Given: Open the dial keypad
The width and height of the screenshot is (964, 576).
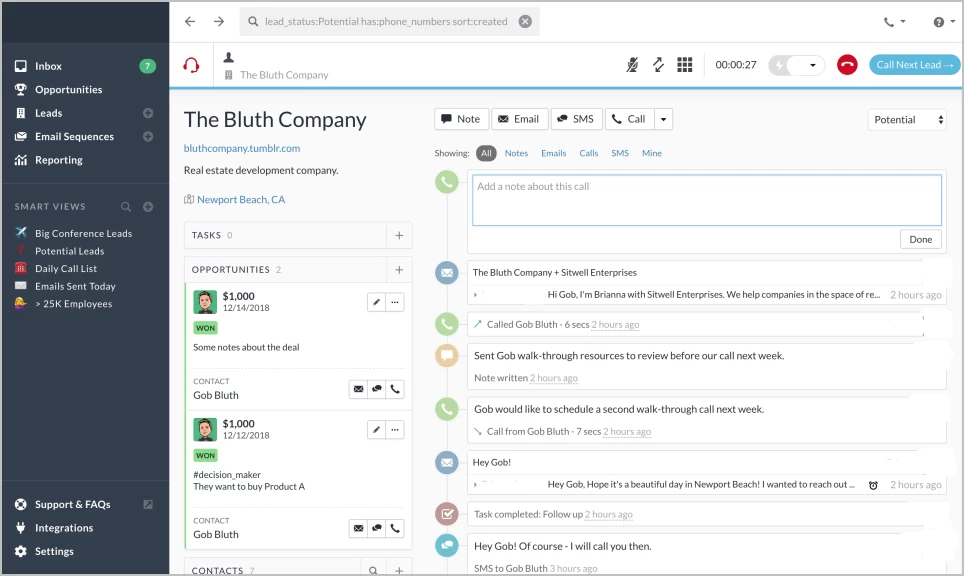Looking at the screenshot, I should [685, 65].
